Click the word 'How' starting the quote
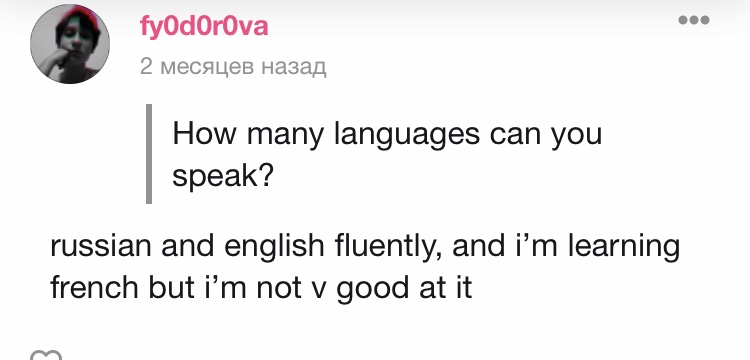The image size is (750, 360). tap(204, 134)
